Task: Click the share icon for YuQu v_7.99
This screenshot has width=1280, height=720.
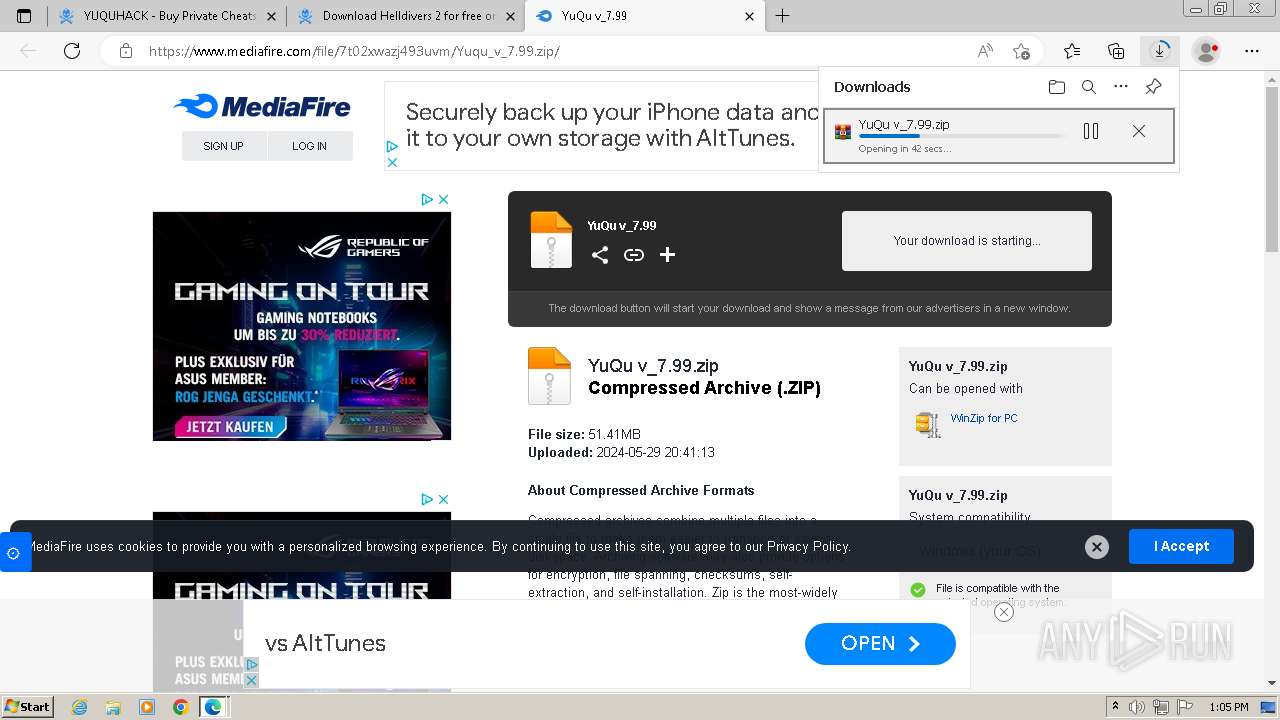Action: [600, 255]
